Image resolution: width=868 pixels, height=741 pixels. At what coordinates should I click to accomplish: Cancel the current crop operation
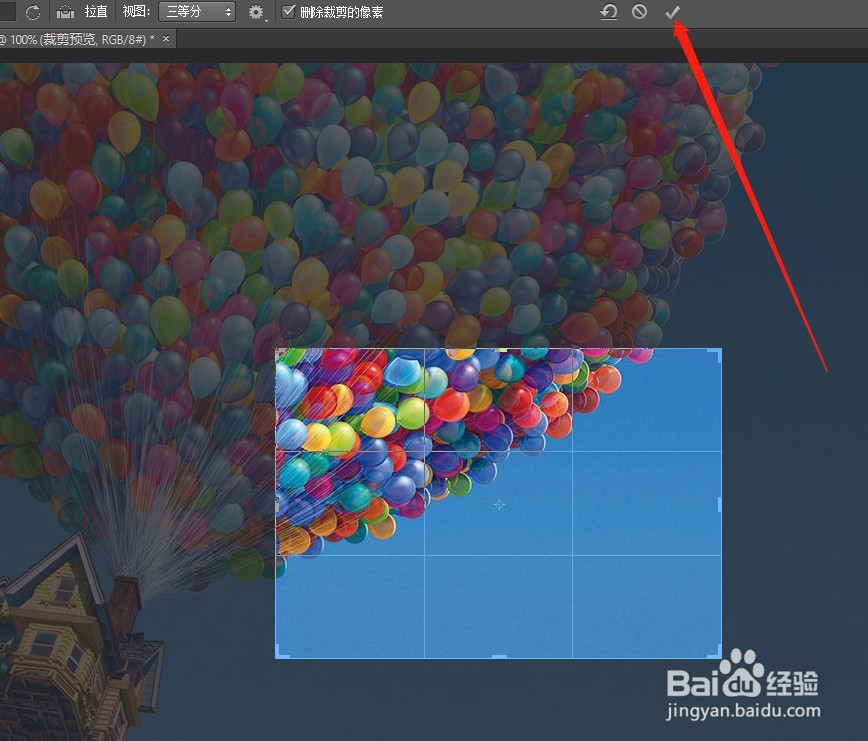[639, 12]
